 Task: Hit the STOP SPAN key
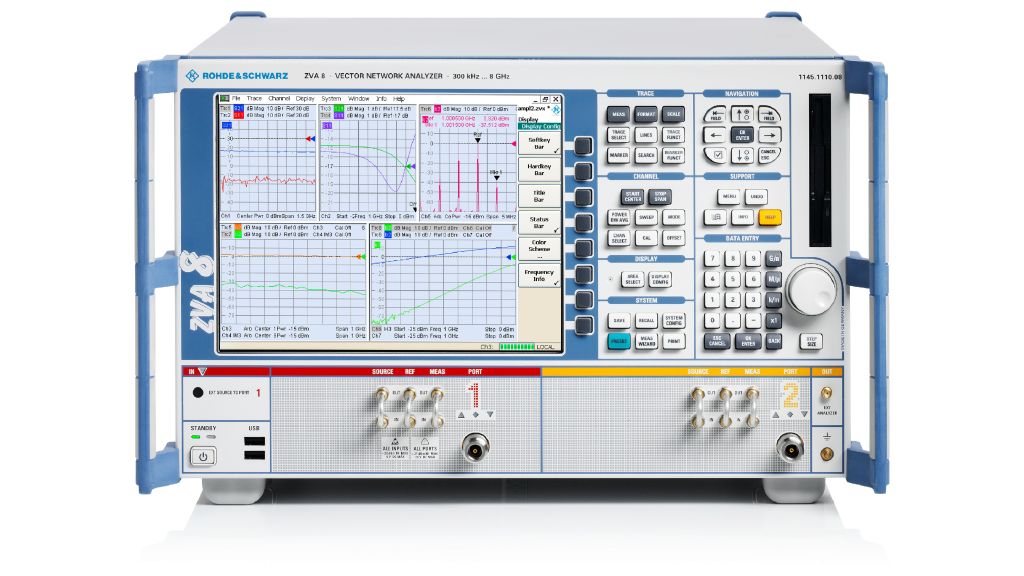(660, 197)
